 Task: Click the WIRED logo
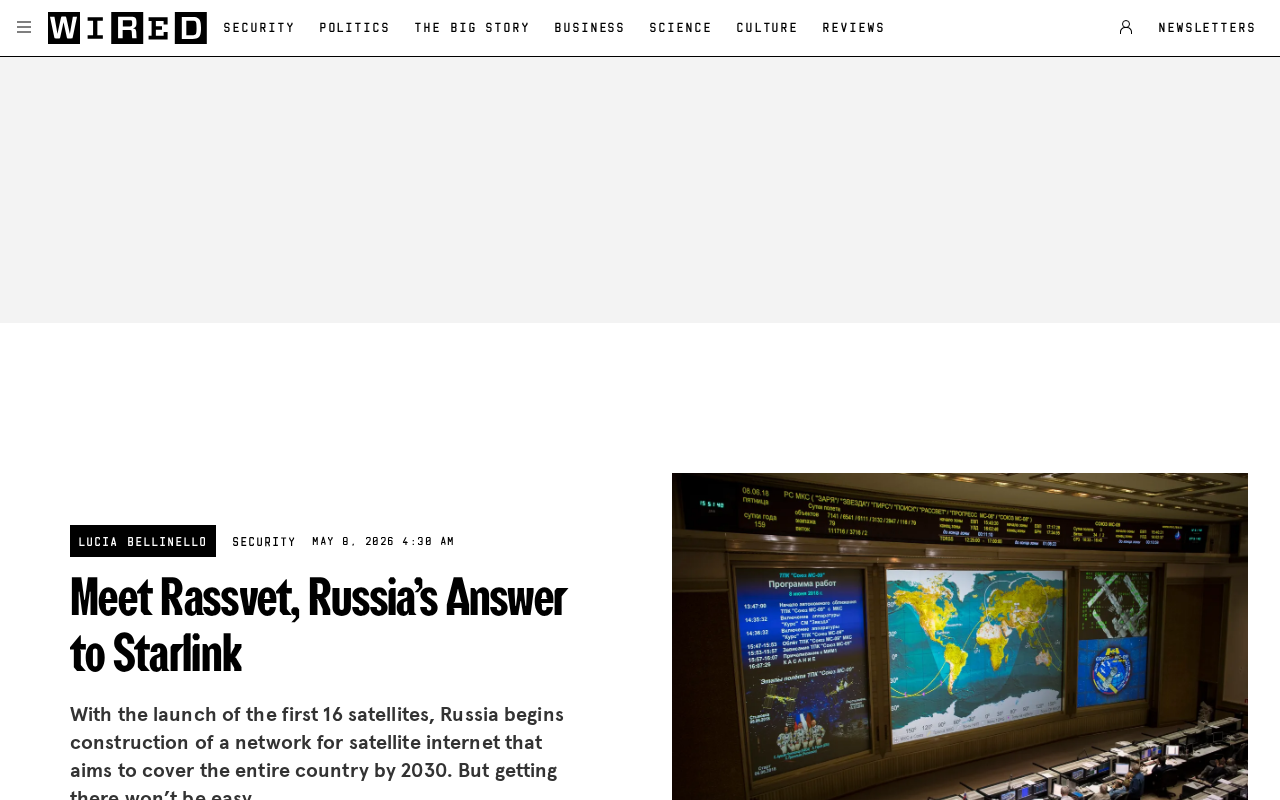pos(127,28)
